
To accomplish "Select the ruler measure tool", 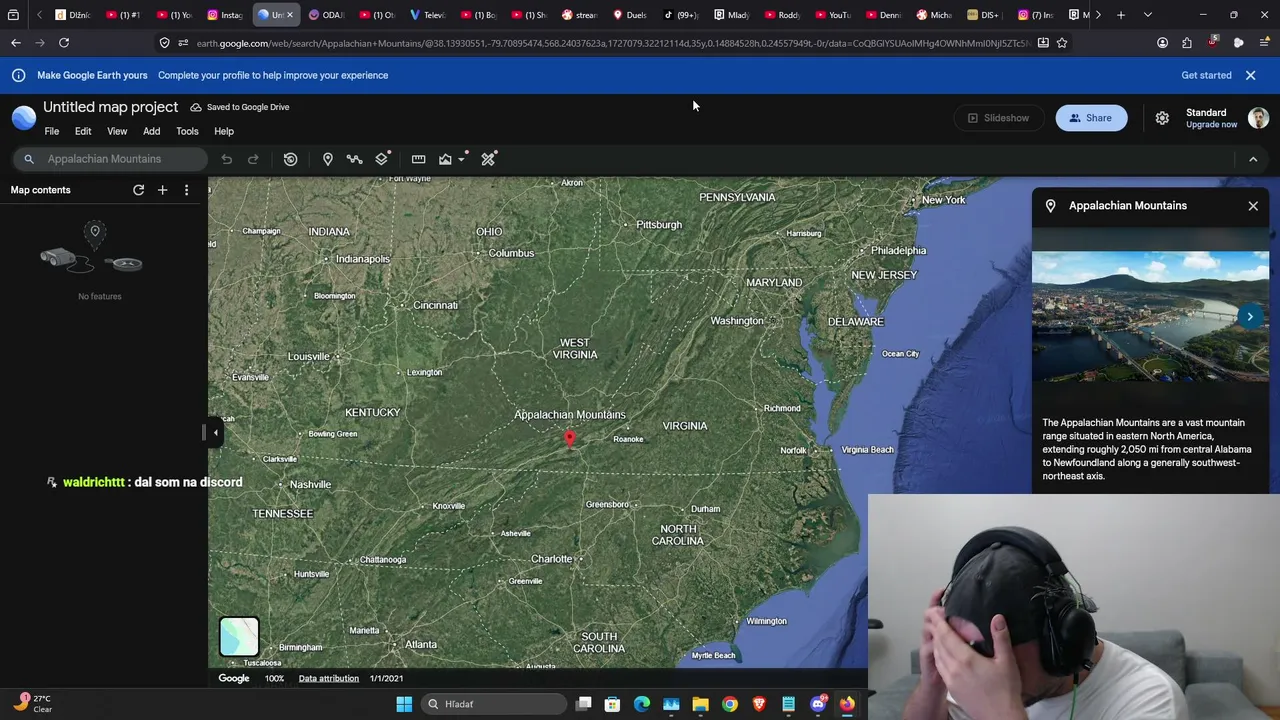I will [418, 159].
